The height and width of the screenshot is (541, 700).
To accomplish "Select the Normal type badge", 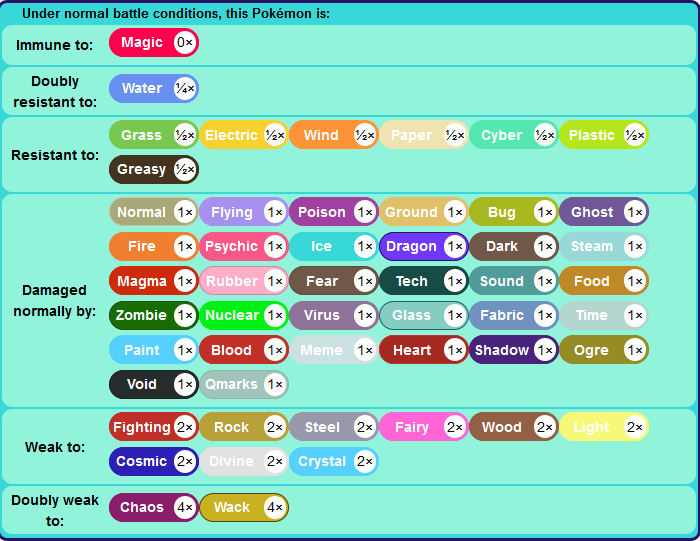I will point(154,212).
